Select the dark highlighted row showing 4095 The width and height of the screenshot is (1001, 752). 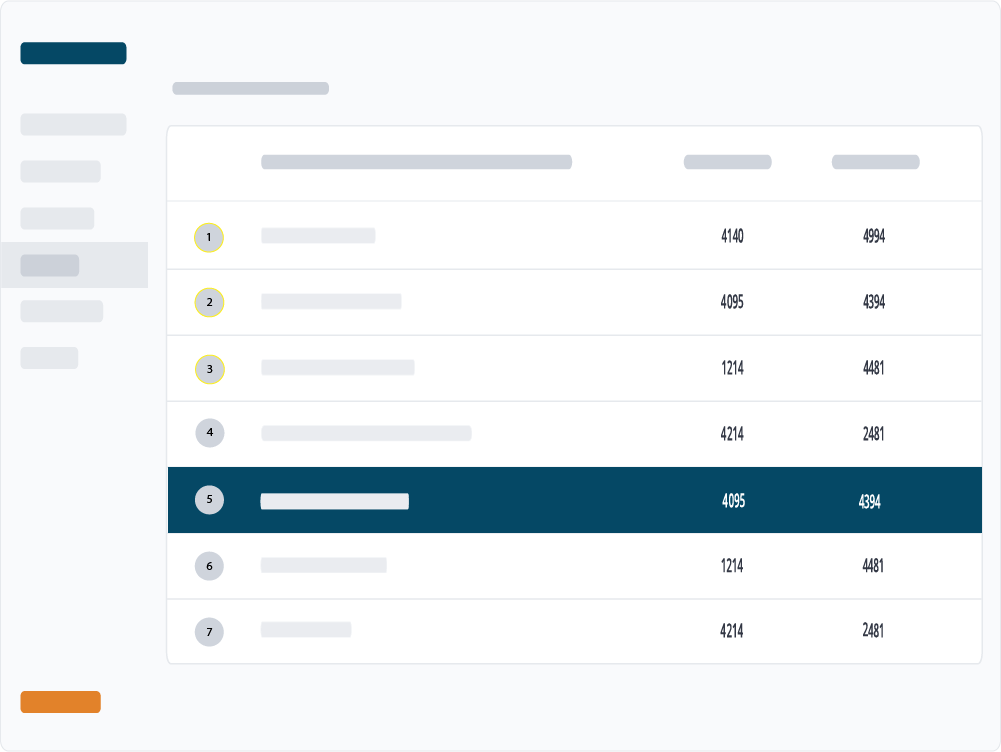pyautogui.click(x=574, y=499)
